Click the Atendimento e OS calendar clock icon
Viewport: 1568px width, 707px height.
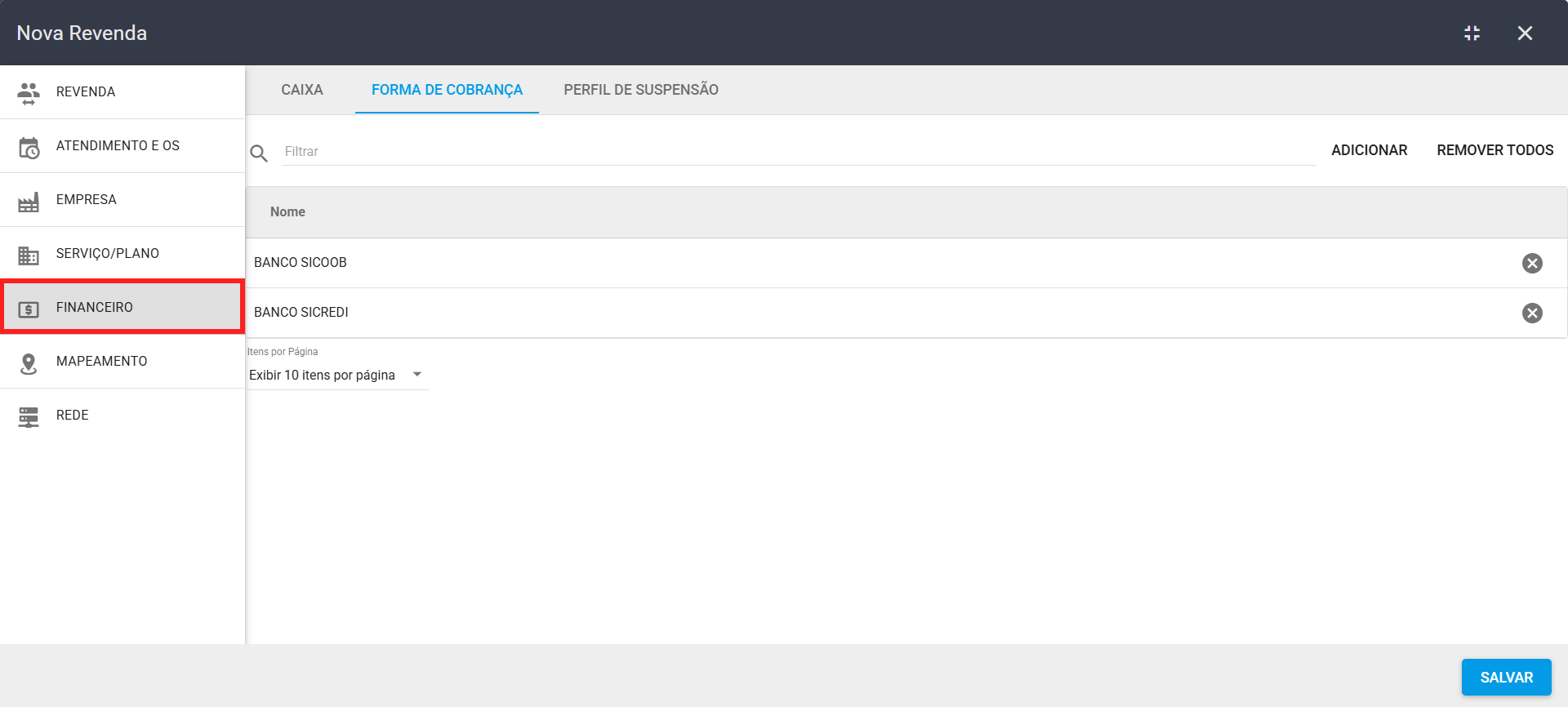[29, 148]
